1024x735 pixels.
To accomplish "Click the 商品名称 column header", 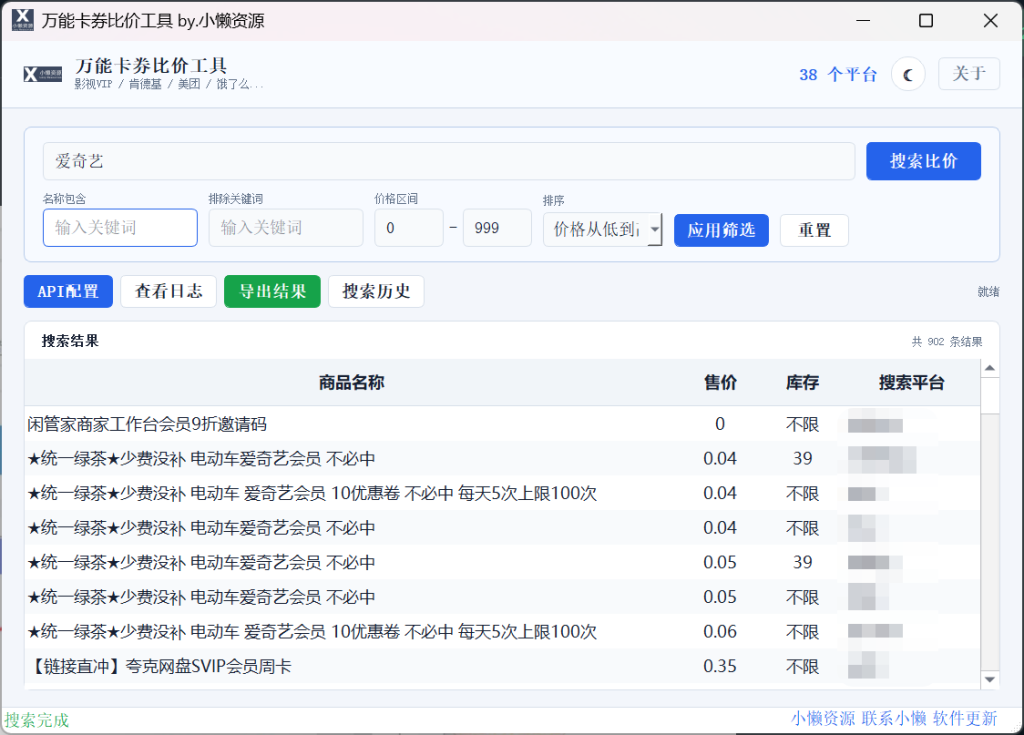I will (351, 382).
